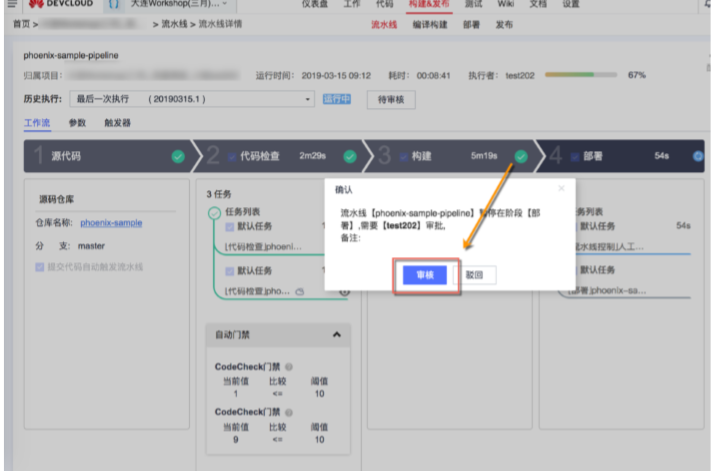Toggle second 默认任务 checkbox under 代码检查
This screenshot has width=715, height=471.
[x=230, y=271]
